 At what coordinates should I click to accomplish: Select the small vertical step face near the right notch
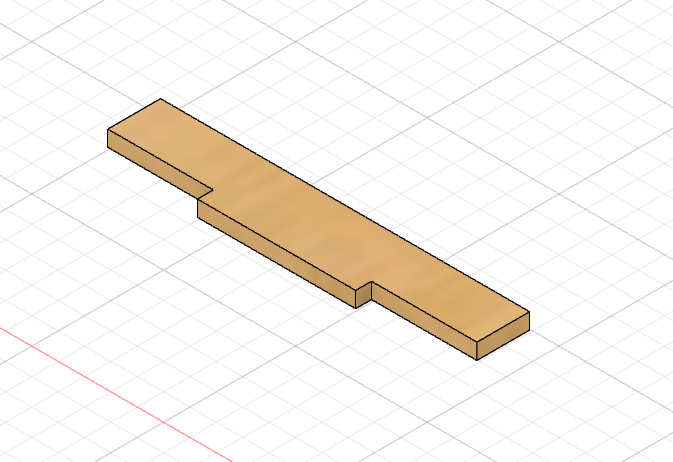pyautogui.click(x=364, y=295)
